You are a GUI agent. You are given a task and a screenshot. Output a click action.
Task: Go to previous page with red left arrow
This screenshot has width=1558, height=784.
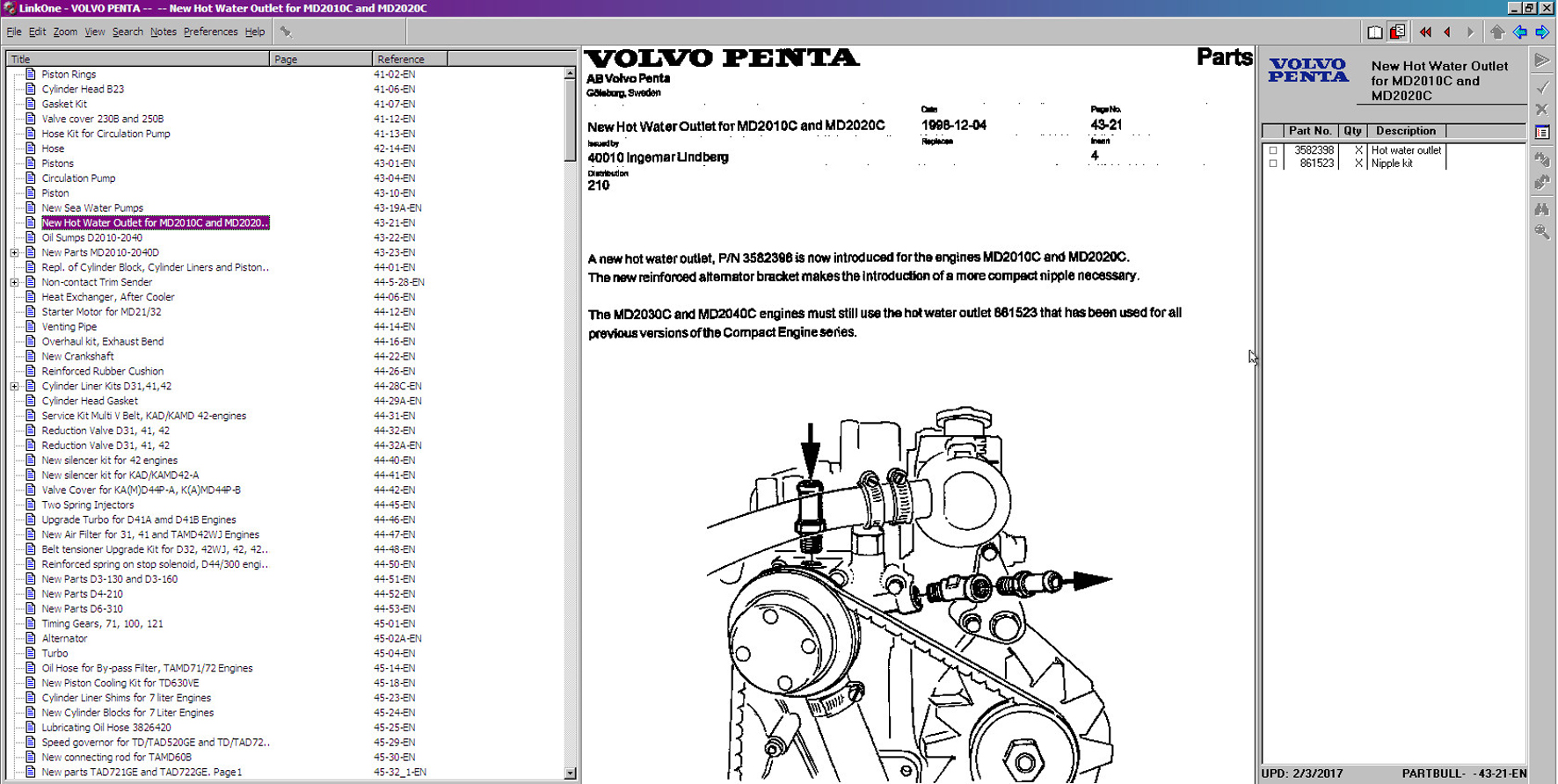[1447, 33]
